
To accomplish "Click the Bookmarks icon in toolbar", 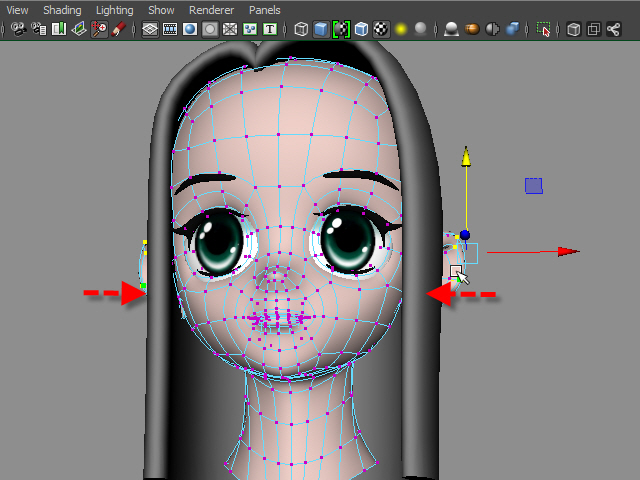I will (59, 30).
